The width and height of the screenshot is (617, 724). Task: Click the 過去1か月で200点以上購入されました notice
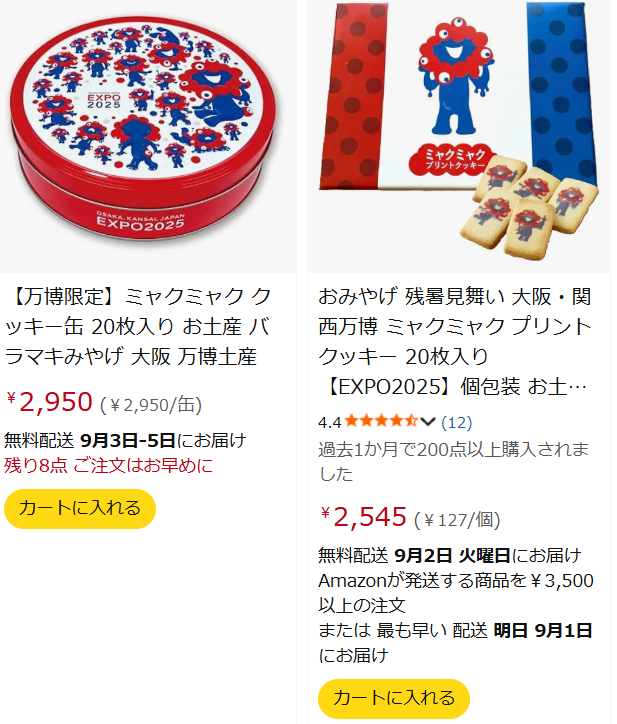tap(454, 462)
